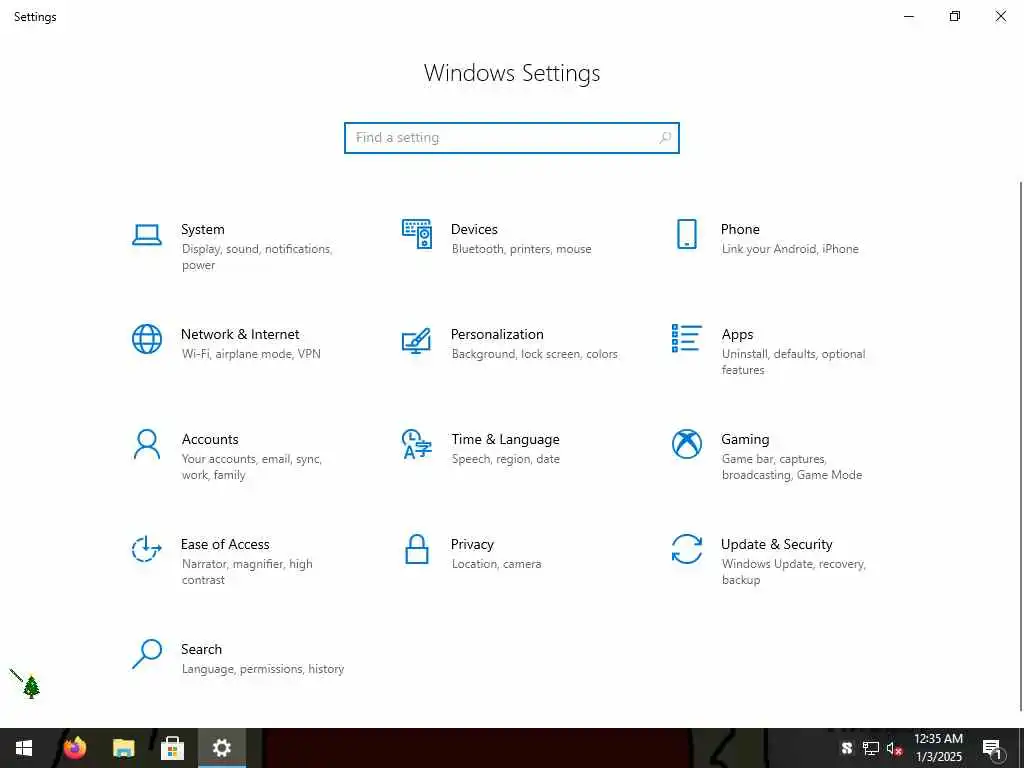This screenshot has height=768, width=1024.
Task: Open the System settings title
Action: coord(202,229)
